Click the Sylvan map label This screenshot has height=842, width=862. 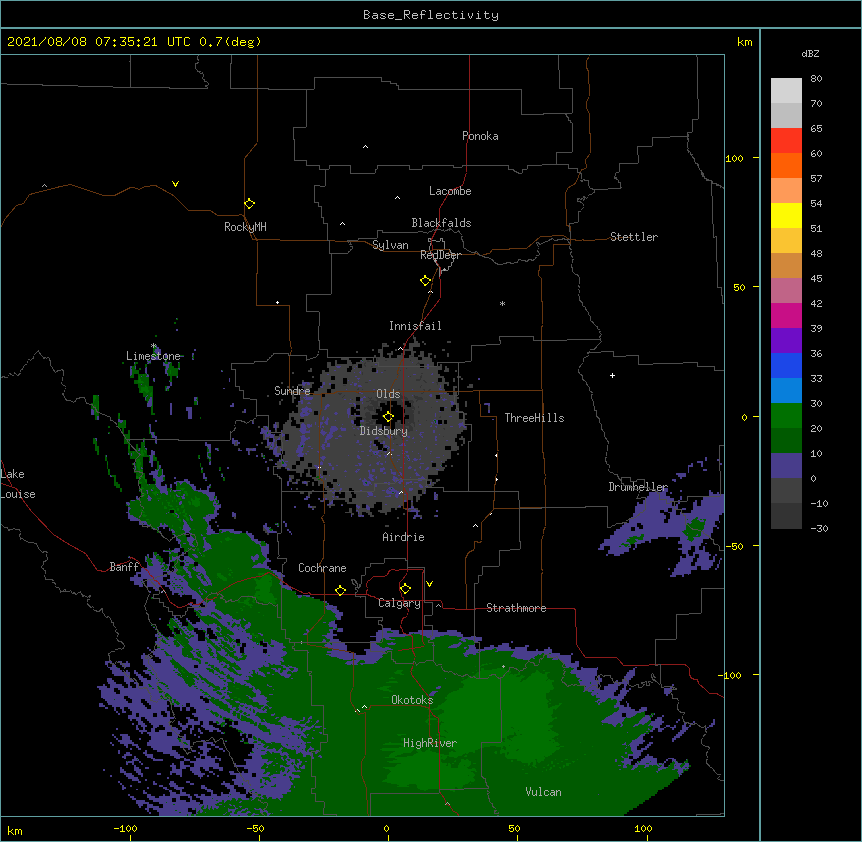pos(390,245)
